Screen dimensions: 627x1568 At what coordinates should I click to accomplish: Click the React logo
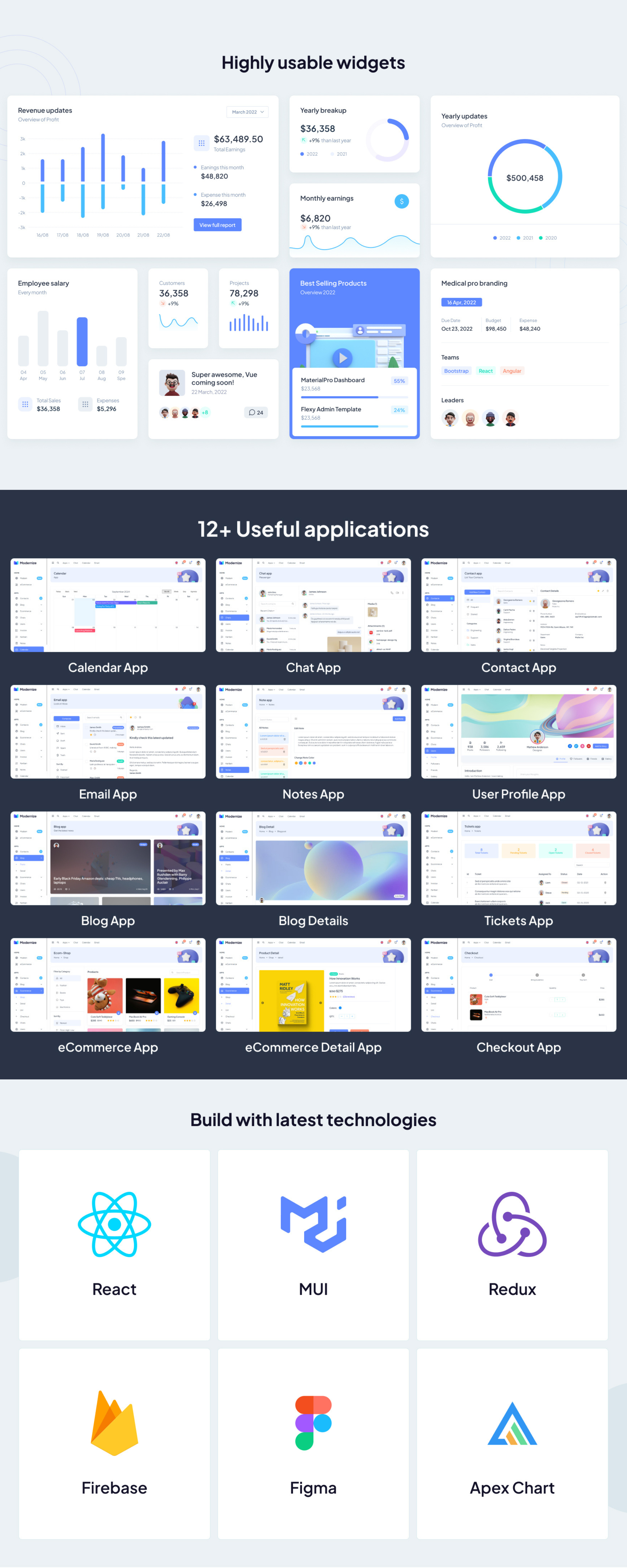tap(114, 1225)
